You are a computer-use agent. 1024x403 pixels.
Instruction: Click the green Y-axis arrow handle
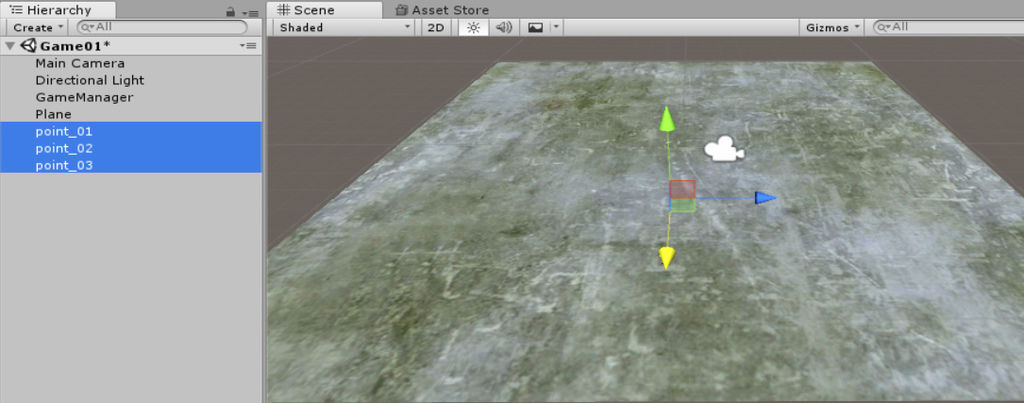(666, 119)
